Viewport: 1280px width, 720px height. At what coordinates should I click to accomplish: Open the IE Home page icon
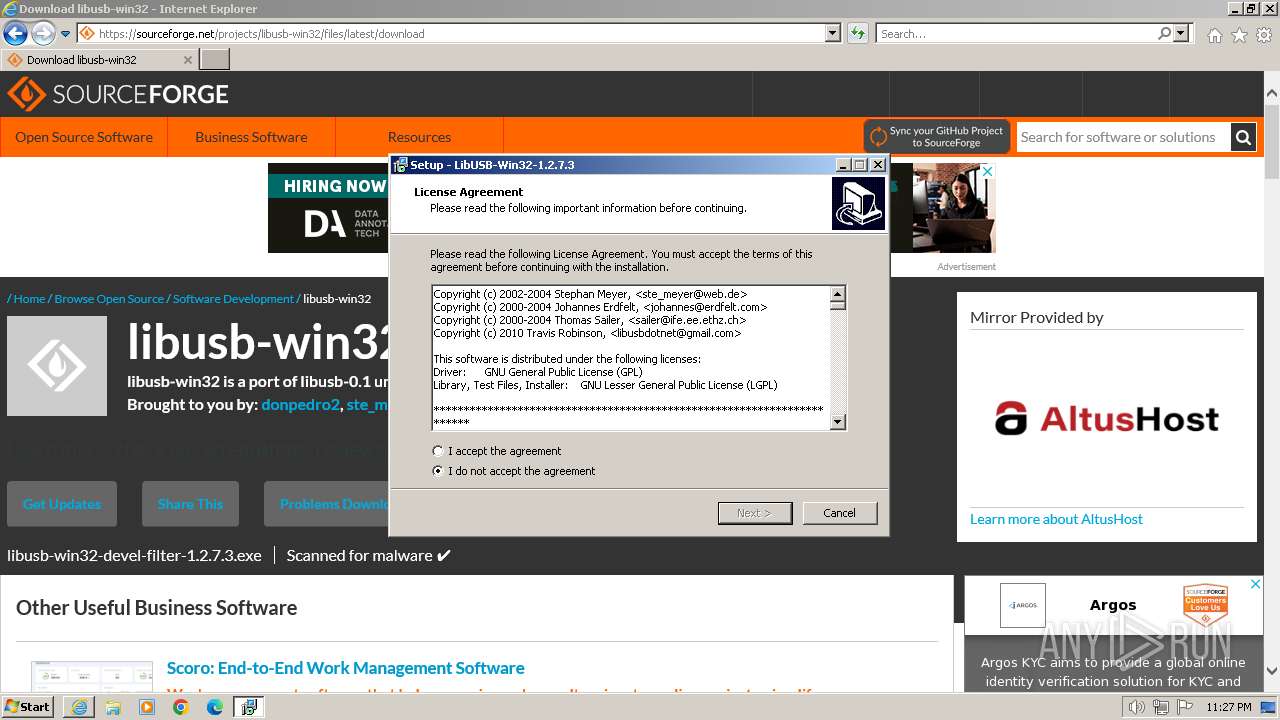(x=1214, y=34)
